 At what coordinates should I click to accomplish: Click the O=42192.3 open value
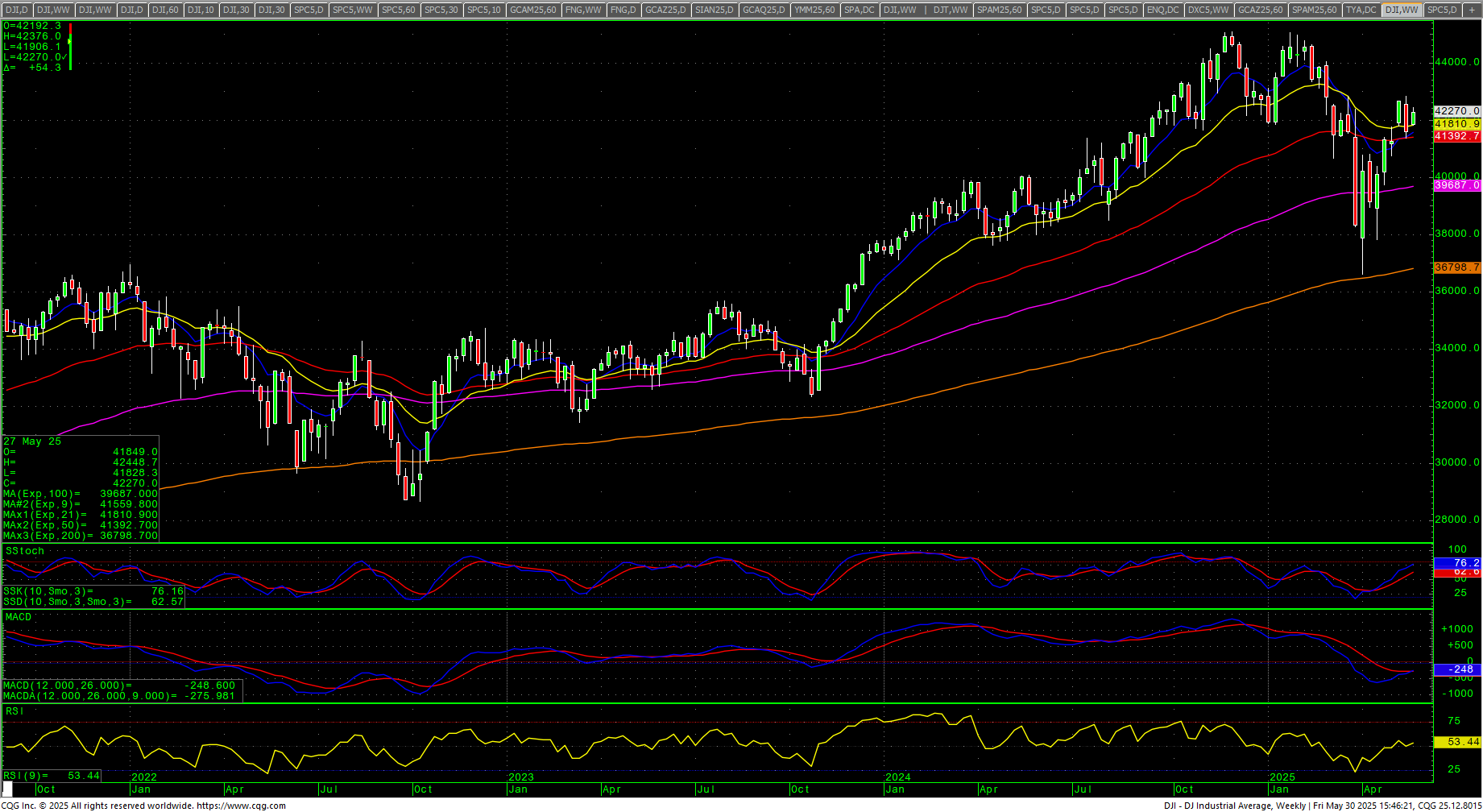[x=32, y=26]
